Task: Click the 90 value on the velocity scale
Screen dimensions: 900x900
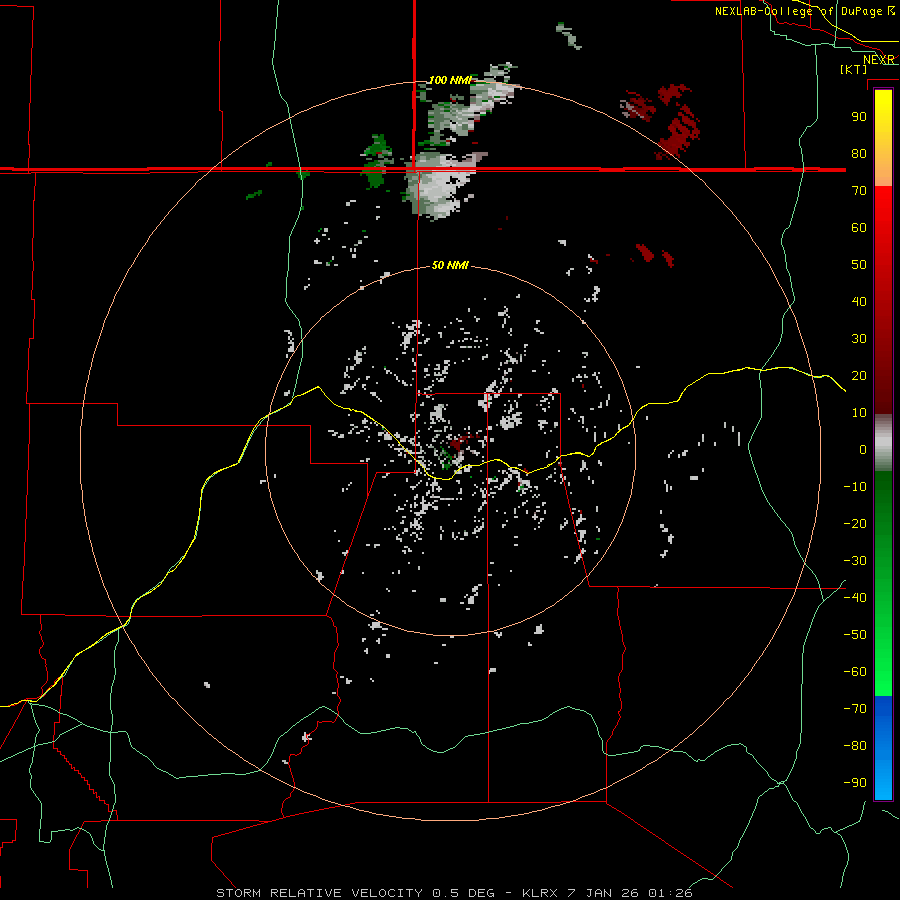Action: [x=859, y=117]
